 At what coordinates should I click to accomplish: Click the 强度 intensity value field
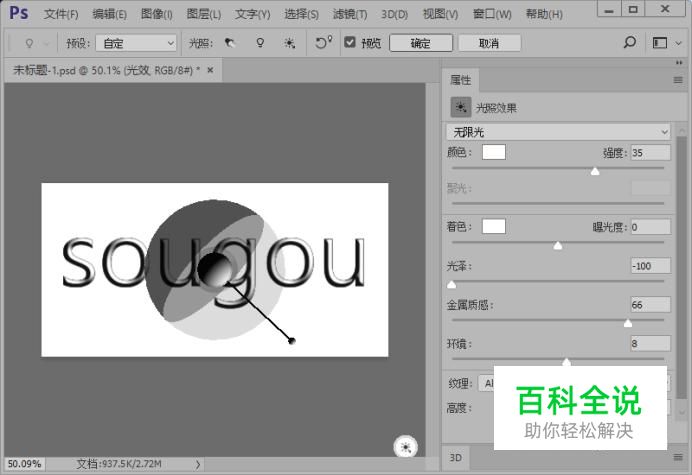[x=651, y=153]
